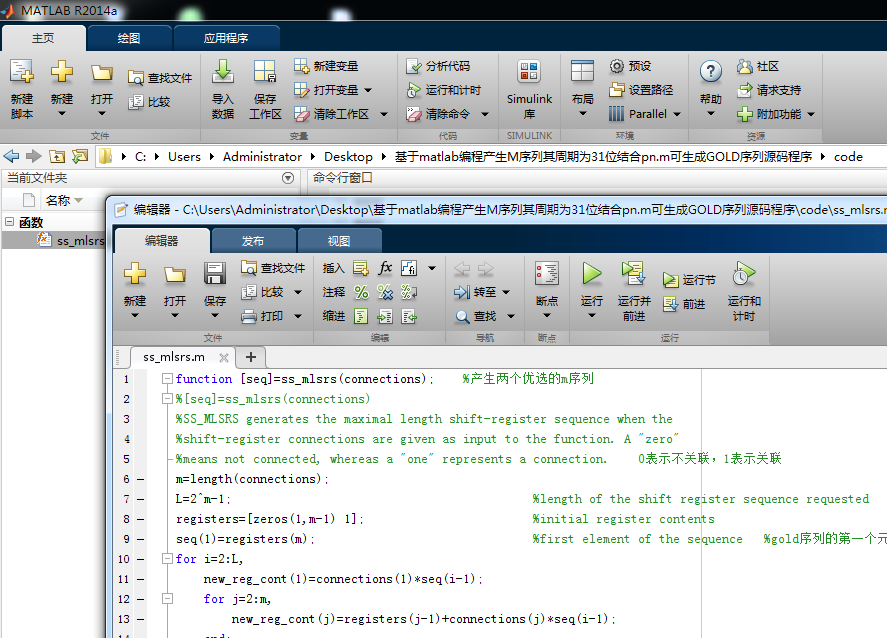Screen dimensions: 887x638
Task: Click Set Path (设置路径) button
Action: click(x=641, y=90)
